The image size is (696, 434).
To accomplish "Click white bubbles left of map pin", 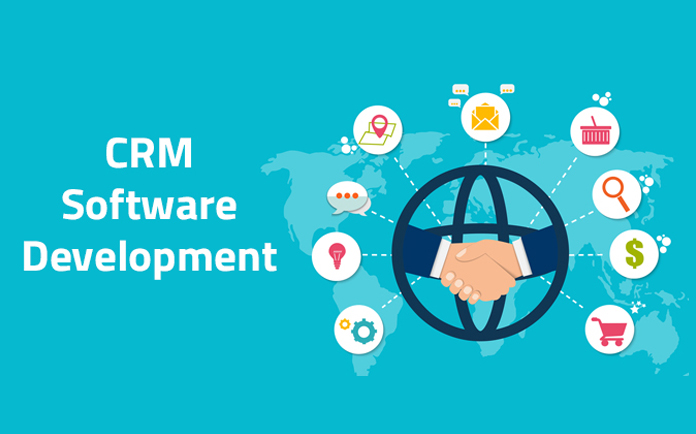I will (x=348, y=146).
